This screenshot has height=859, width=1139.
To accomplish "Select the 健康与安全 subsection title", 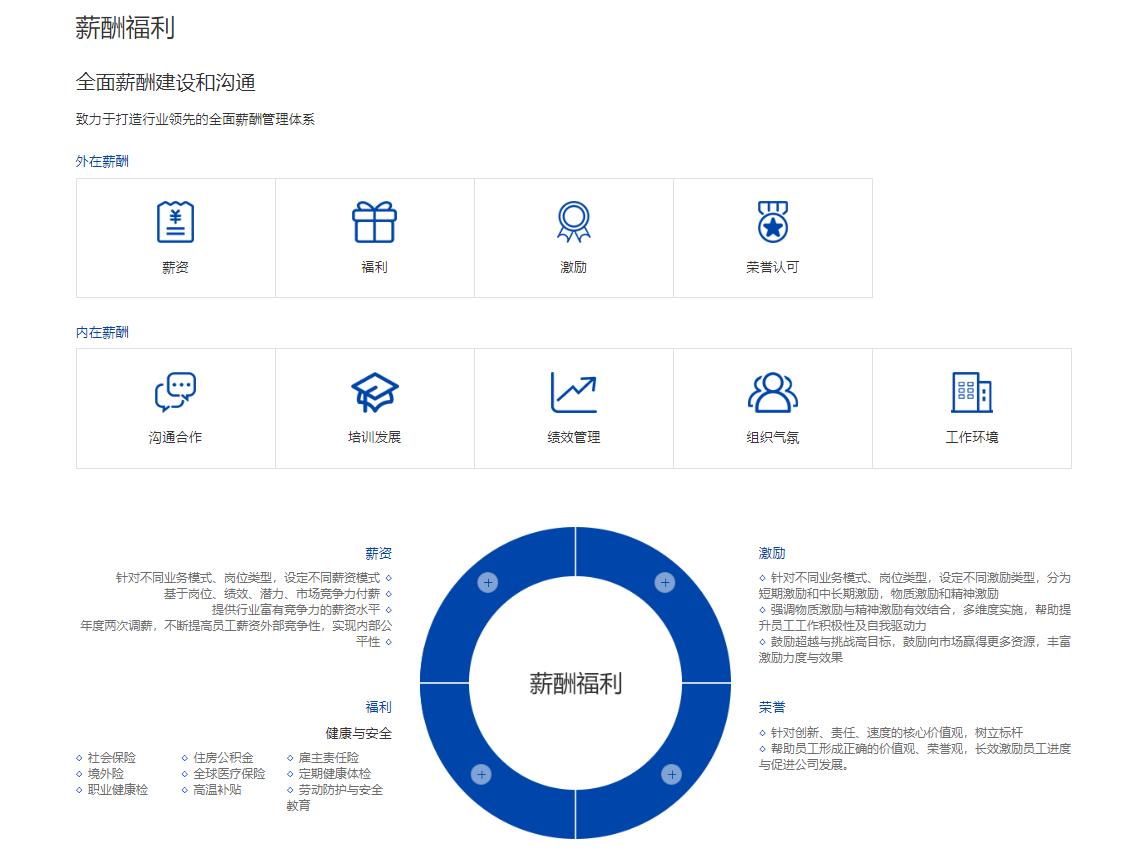I will (x=357, y=733).
